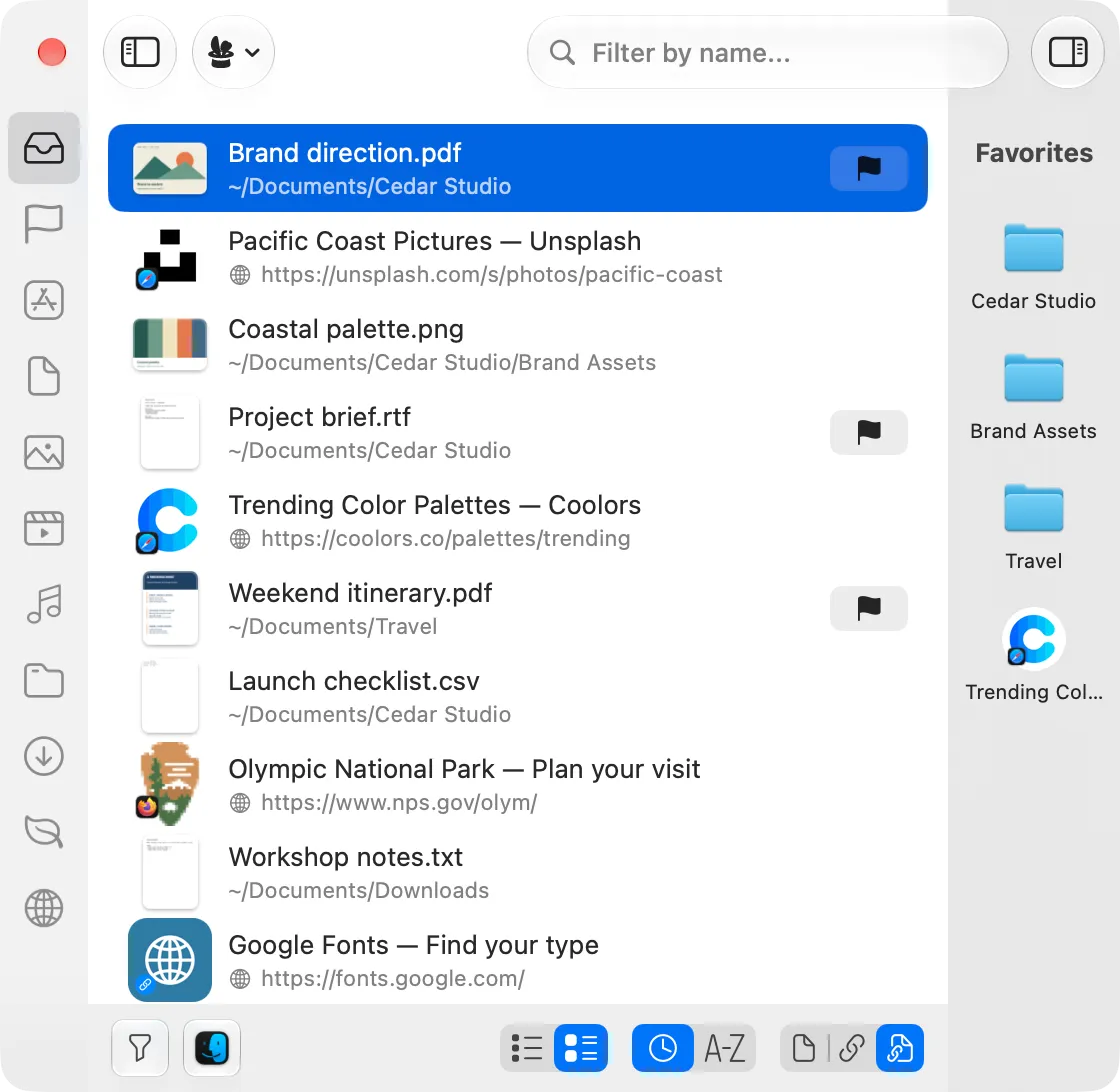The width and height of the screenshot is (1120, 1092).
Task: Click the Coolors logo in list
Action: pos(169,521)
